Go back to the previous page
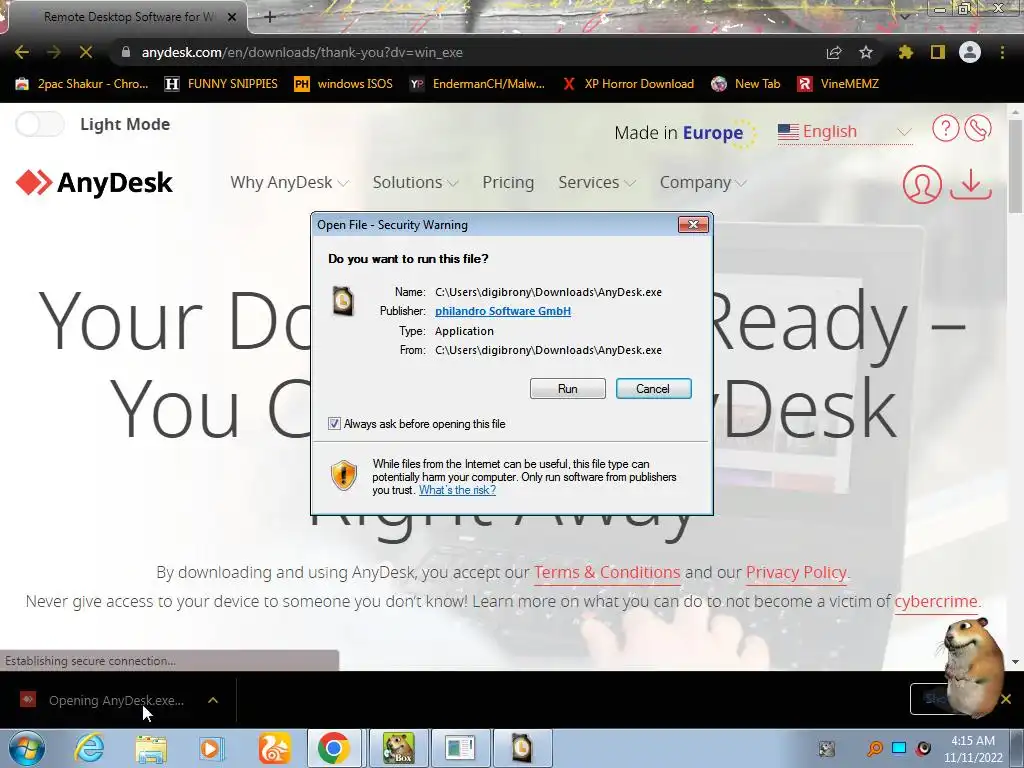 22,52
